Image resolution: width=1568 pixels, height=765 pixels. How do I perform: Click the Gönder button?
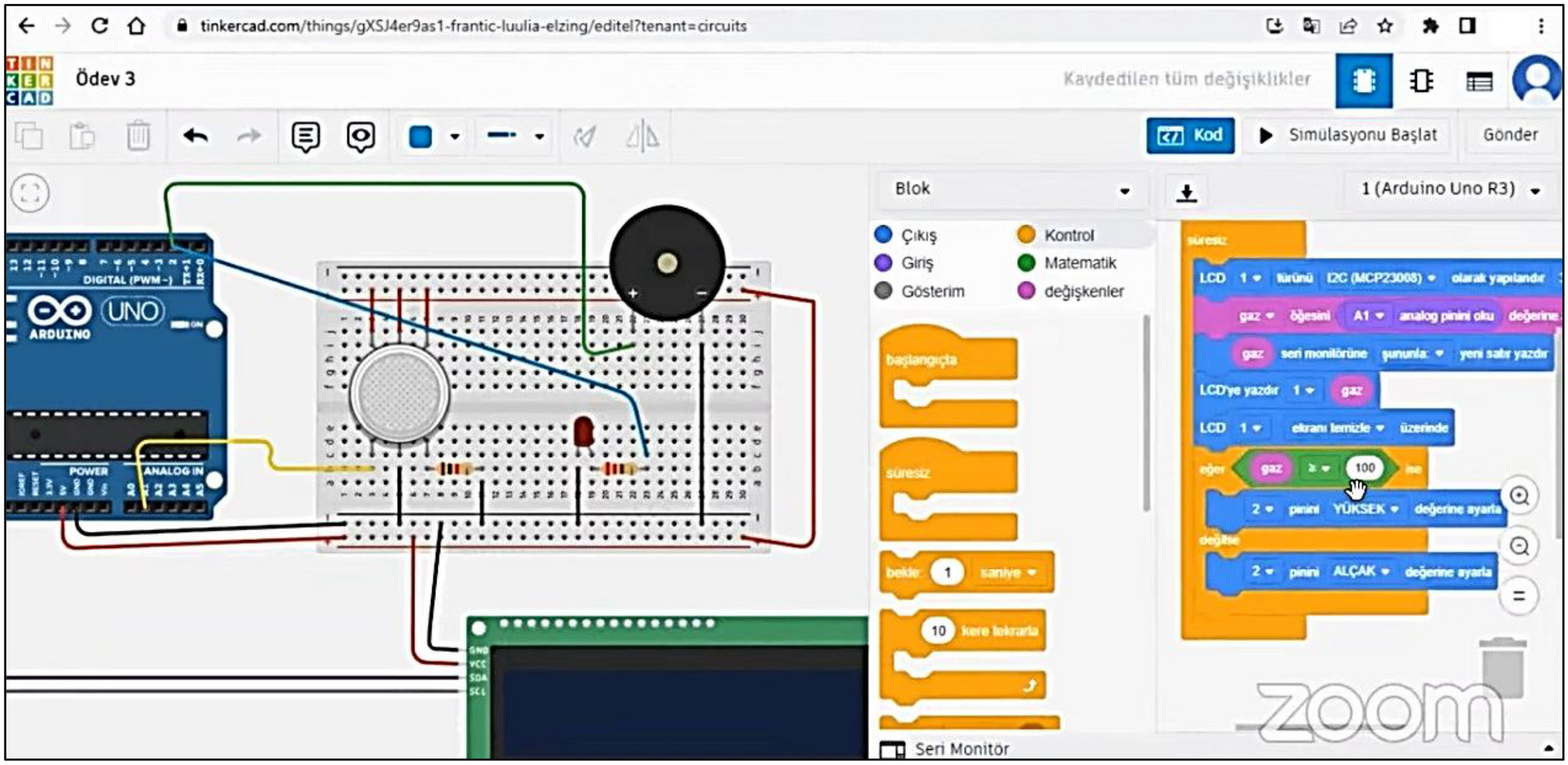pyautogui.click(x=1510, y=135)
